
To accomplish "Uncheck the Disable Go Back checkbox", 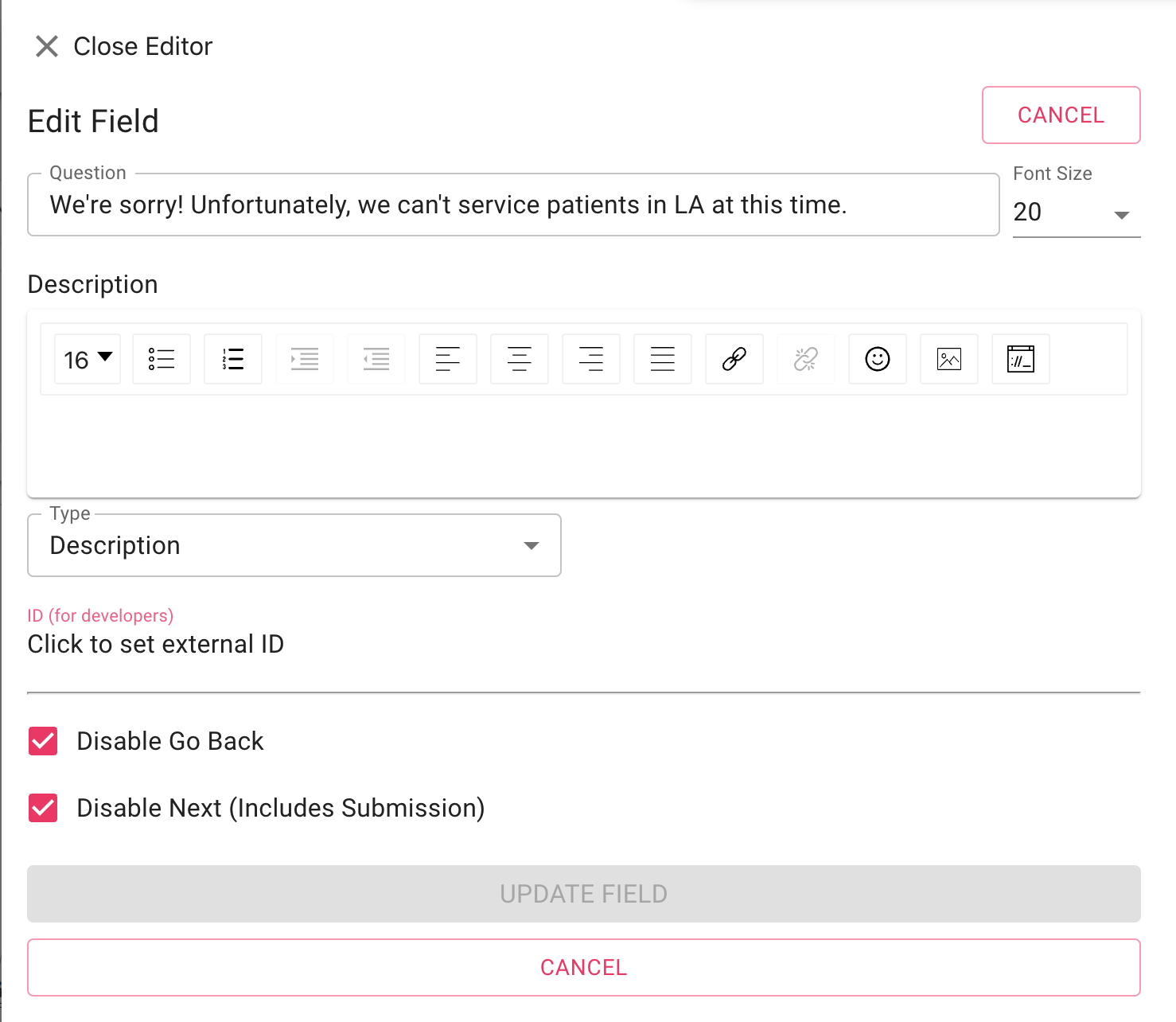I will [43, 741].
